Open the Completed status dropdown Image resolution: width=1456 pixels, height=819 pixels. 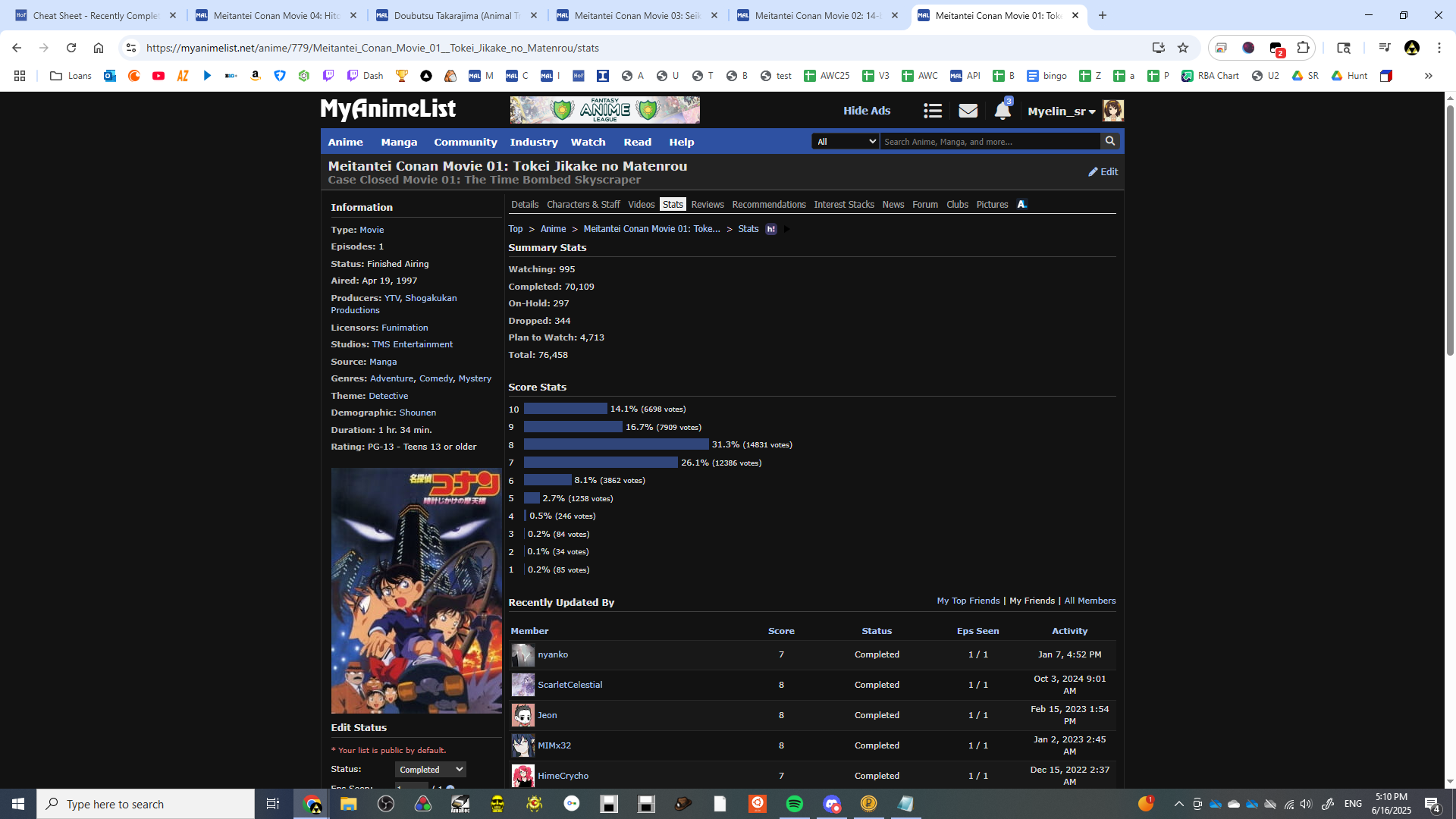point(430,769)
